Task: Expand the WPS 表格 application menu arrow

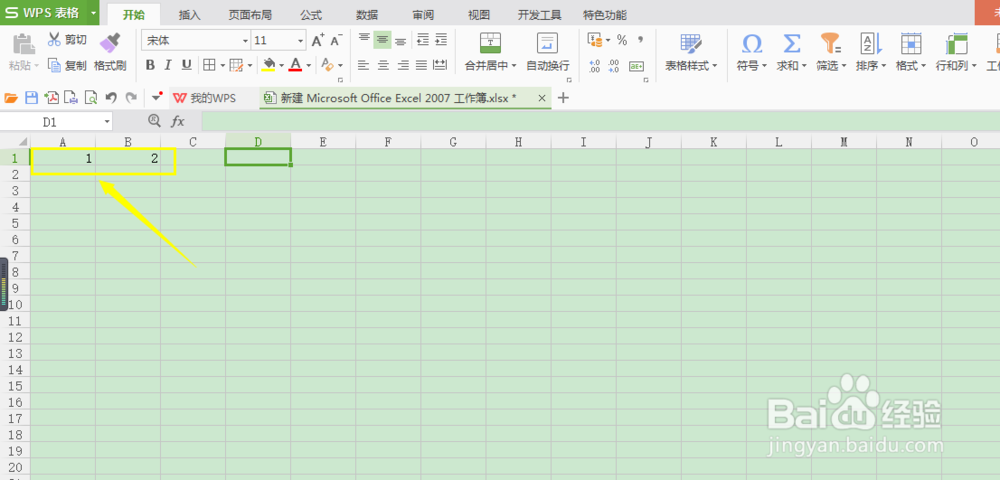Action: (x=94, y=13)
